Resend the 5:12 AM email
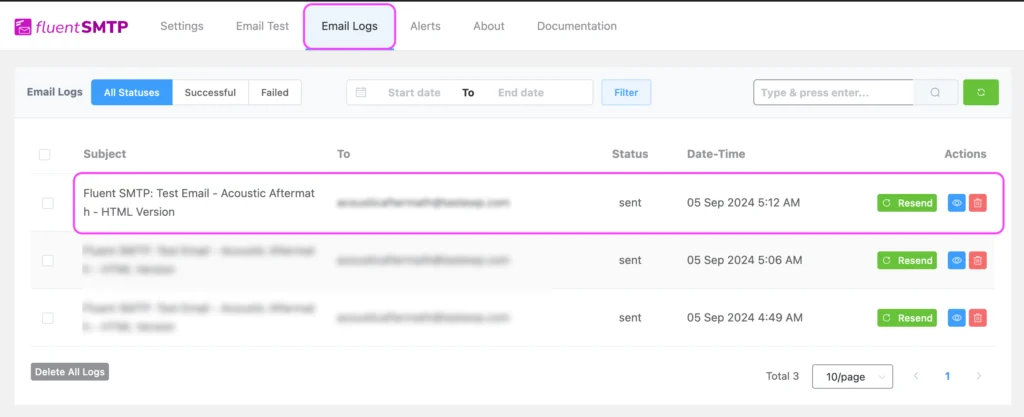The image size is (1024, 417). (906, 203)
